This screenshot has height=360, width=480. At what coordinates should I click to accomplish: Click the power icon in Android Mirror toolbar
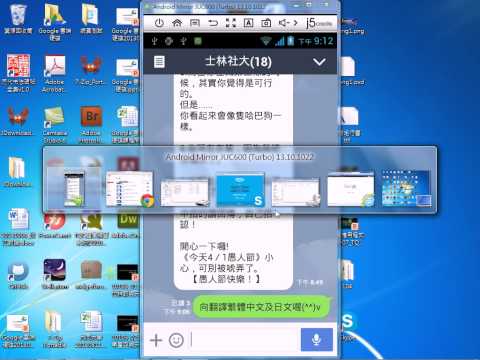pyautogui.click(x=159, y=23)
